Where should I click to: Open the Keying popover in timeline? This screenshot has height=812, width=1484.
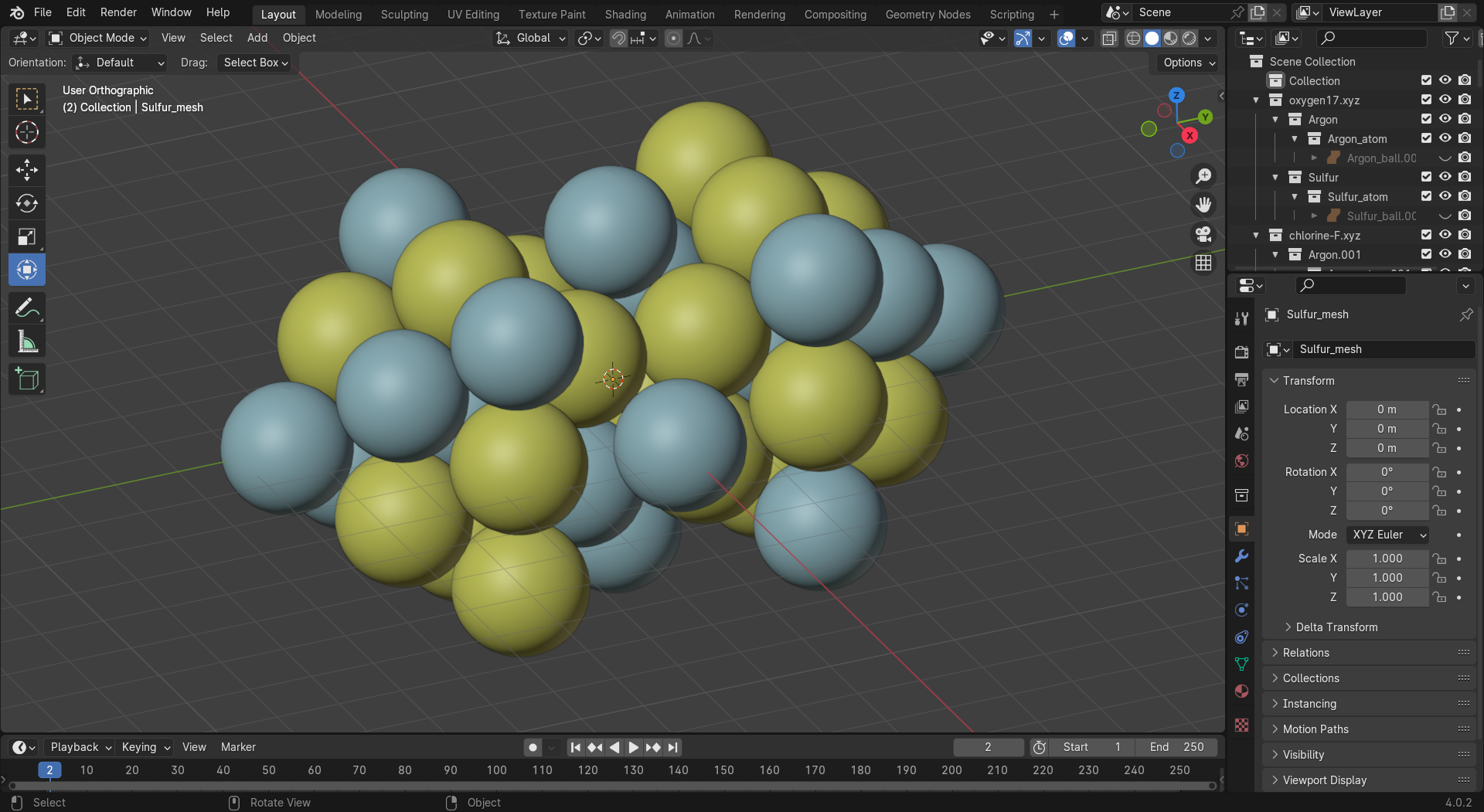point(145,747)
